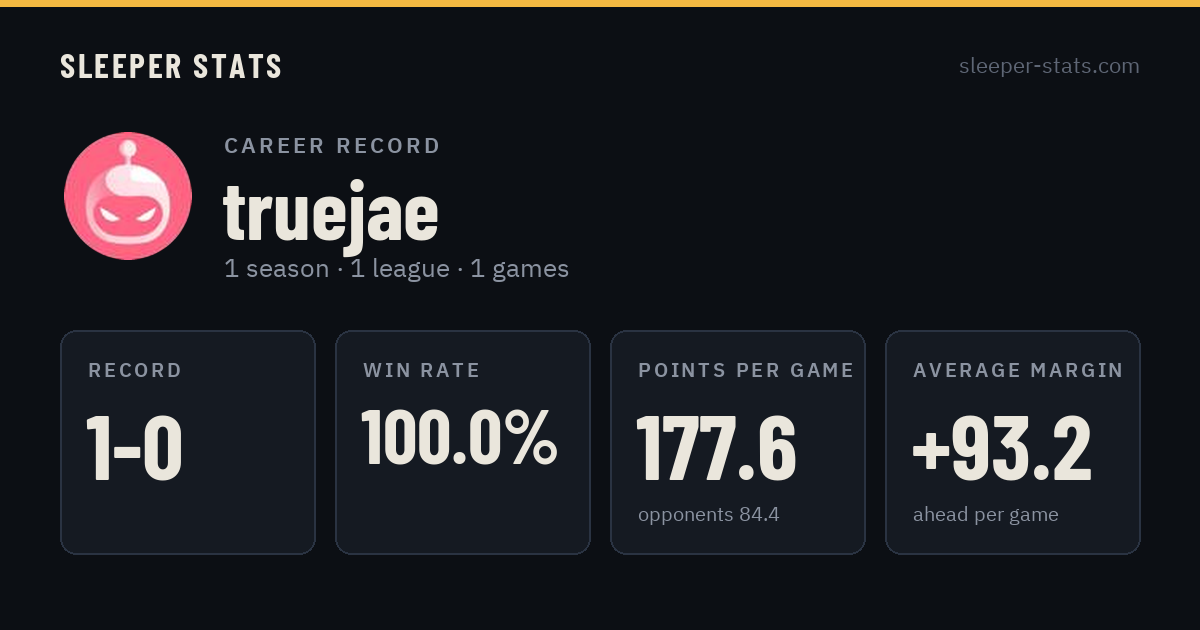Click the SLEEPER STATS logo text

(171, 67)
